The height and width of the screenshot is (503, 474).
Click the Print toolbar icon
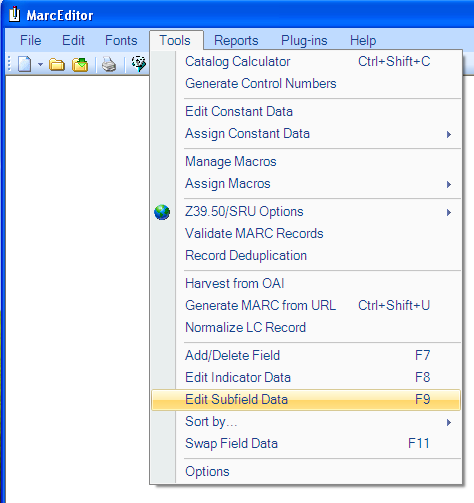(x=109, y=64)
